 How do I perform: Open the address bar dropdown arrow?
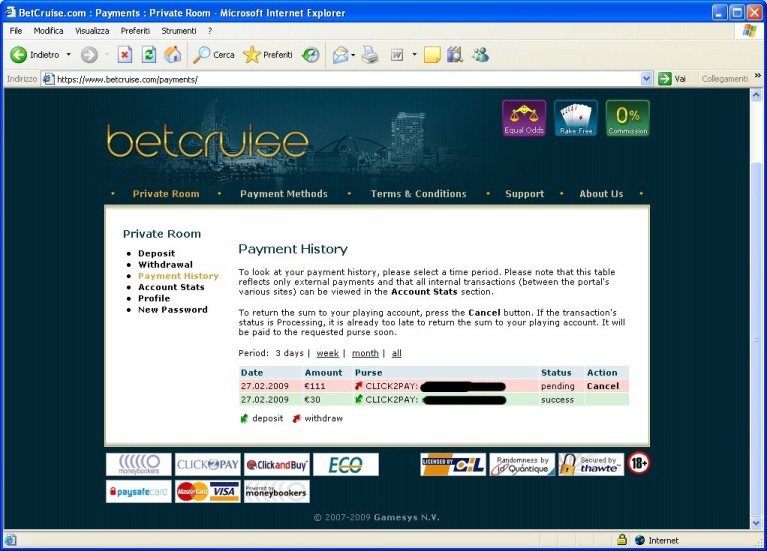click(x=647, y=79)
